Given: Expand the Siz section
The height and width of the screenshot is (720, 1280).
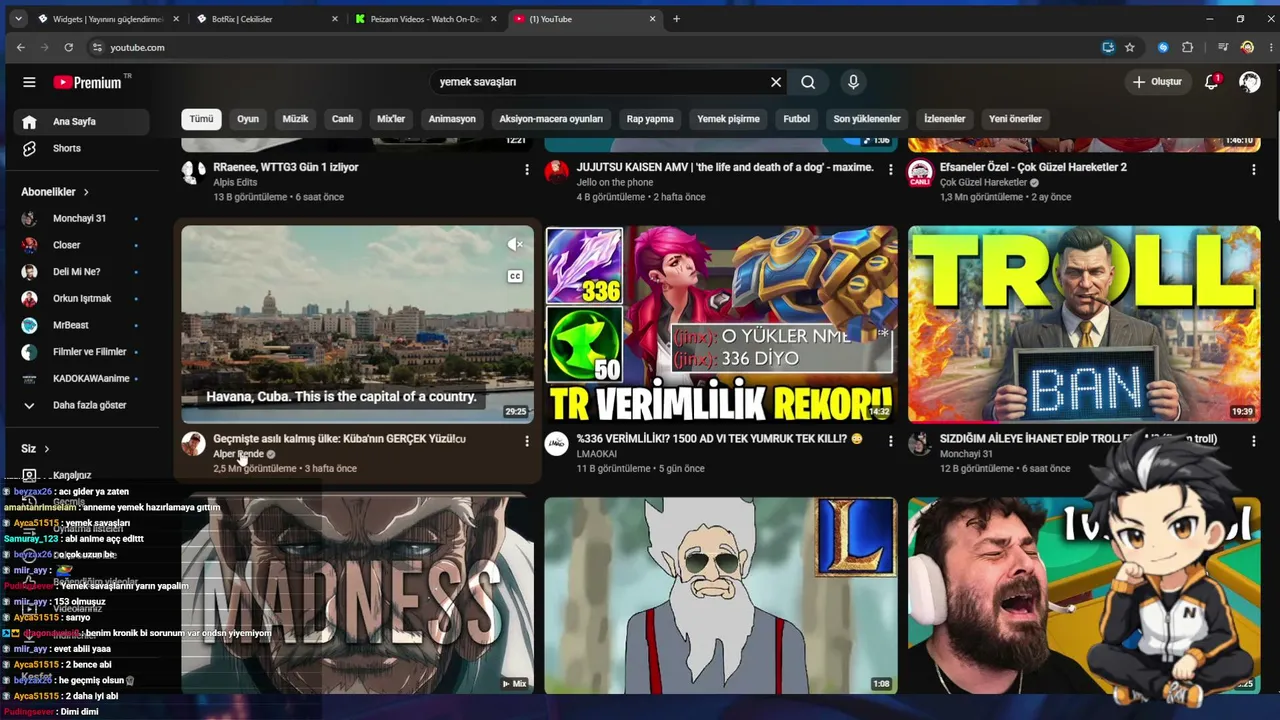Looking at the screenshot, I should (36, 449).
